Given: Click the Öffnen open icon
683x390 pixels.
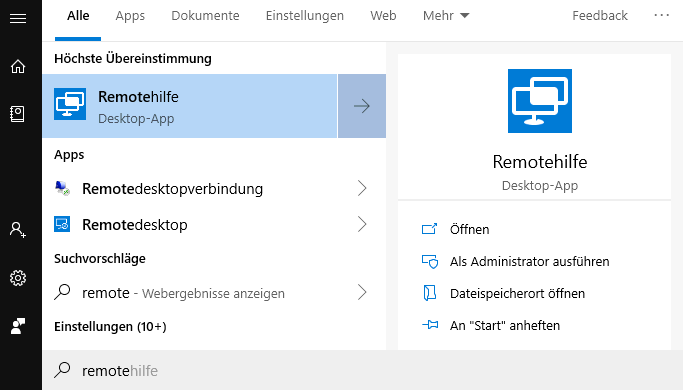Looking at the screenshot, I should tap(429, 229).
